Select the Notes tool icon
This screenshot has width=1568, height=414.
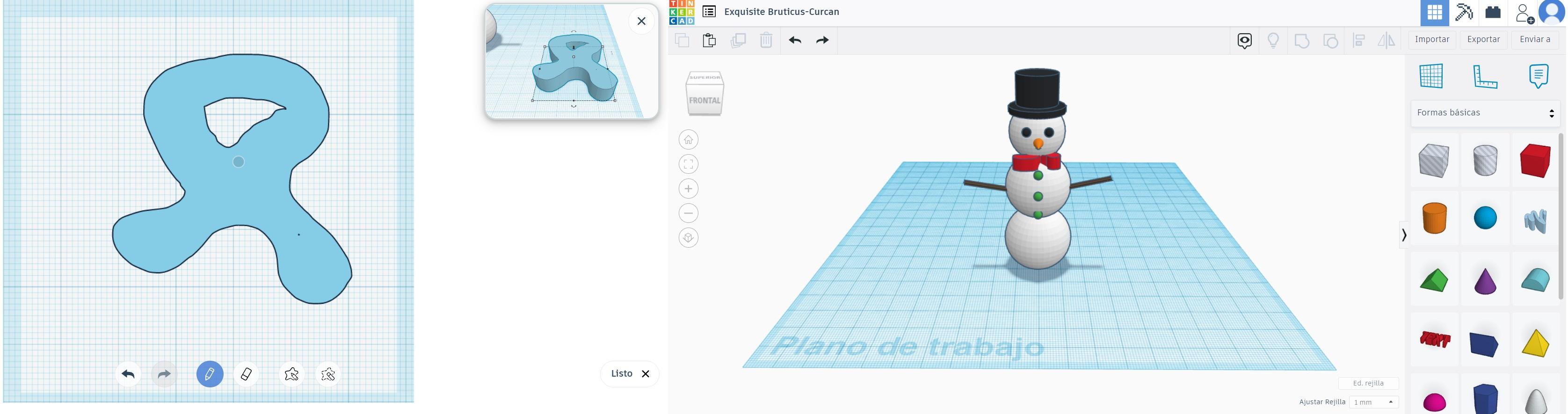(x=1538, y=76)
